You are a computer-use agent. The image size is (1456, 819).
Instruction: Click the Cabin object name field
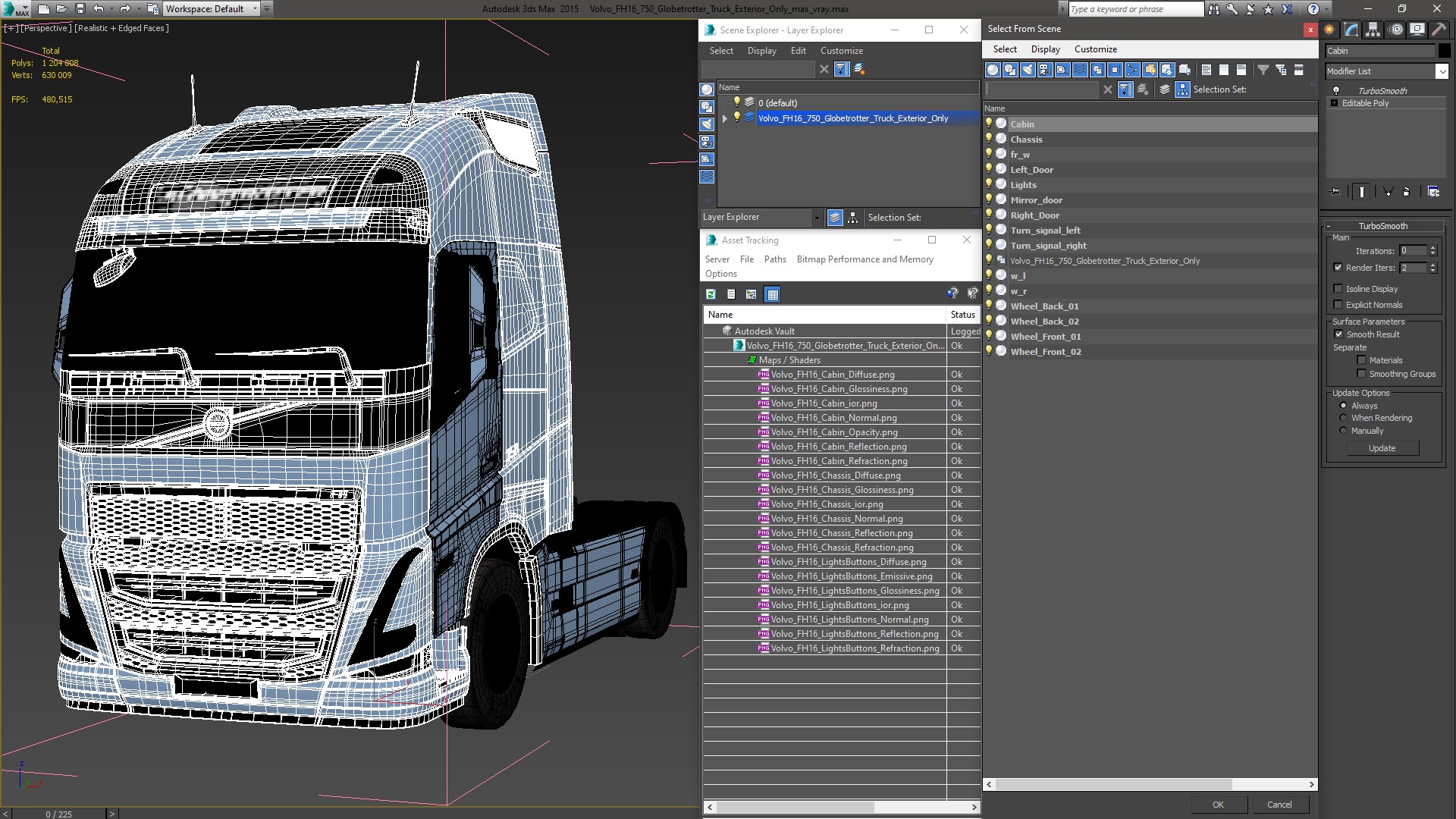[1379, 51]
